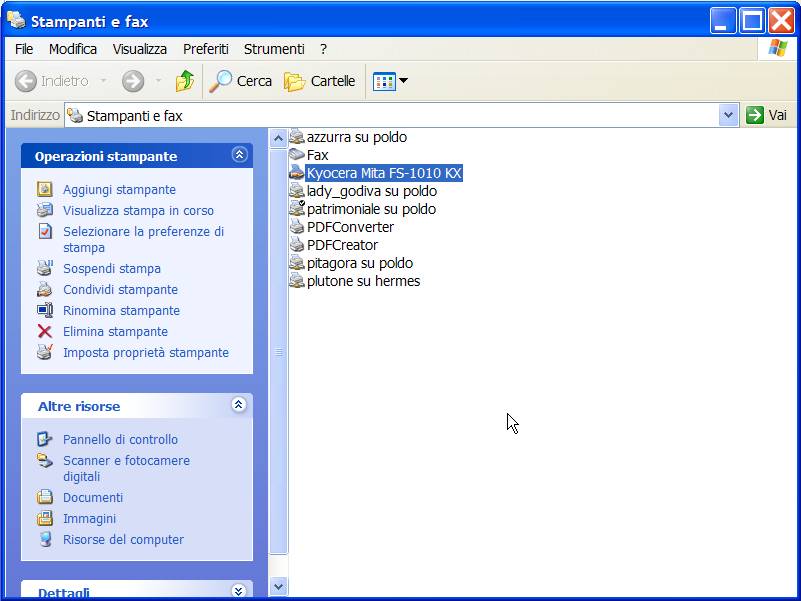Expand the Indirizzo address bar dropdown
801x601 pixels.
(x=728, y=115)
